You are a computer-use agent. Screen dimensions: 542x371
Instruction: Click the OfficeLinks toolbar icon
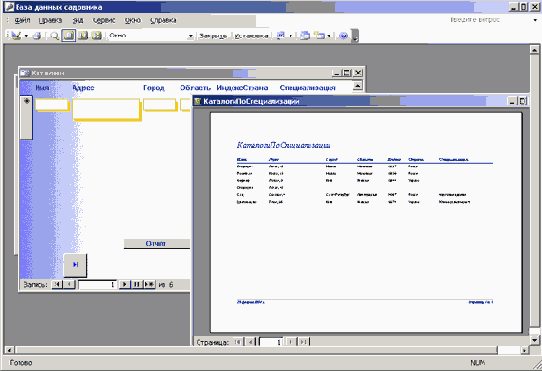pyautogui.click(x=281, y=36)
